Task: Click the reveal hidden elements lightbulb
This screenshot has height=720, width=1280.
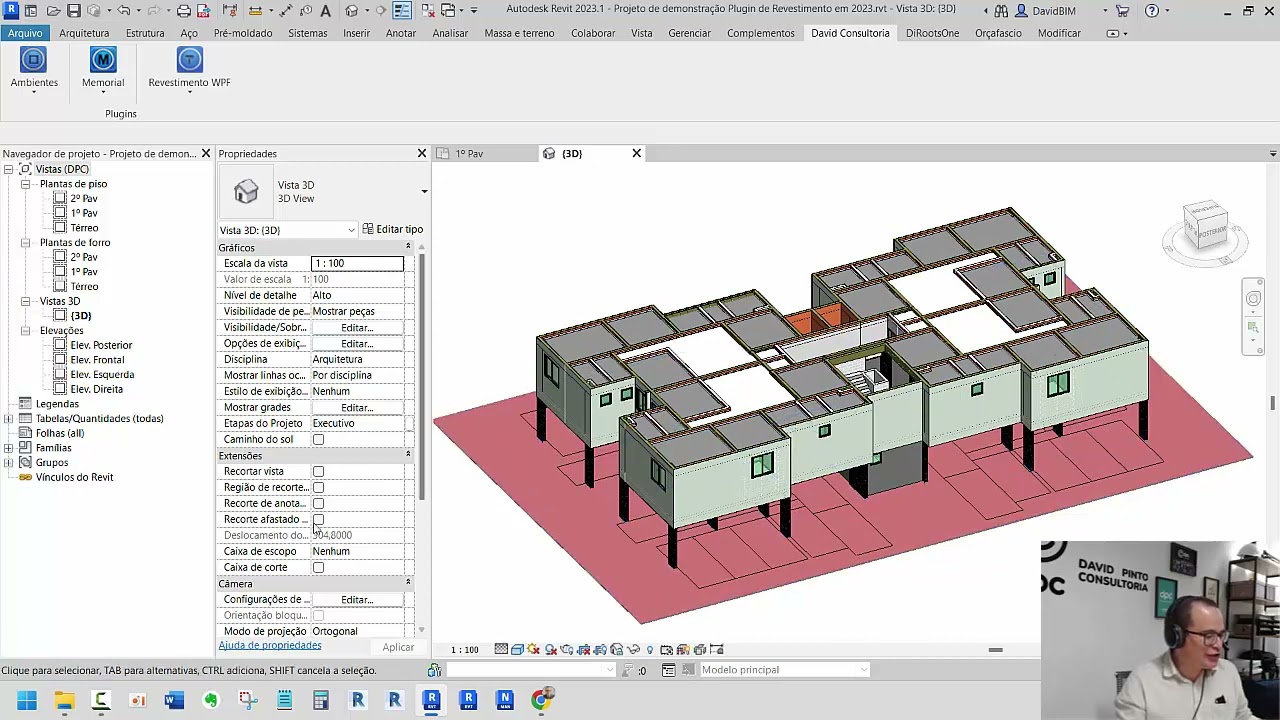Action: pyautogui.click(x=650, y=650)
